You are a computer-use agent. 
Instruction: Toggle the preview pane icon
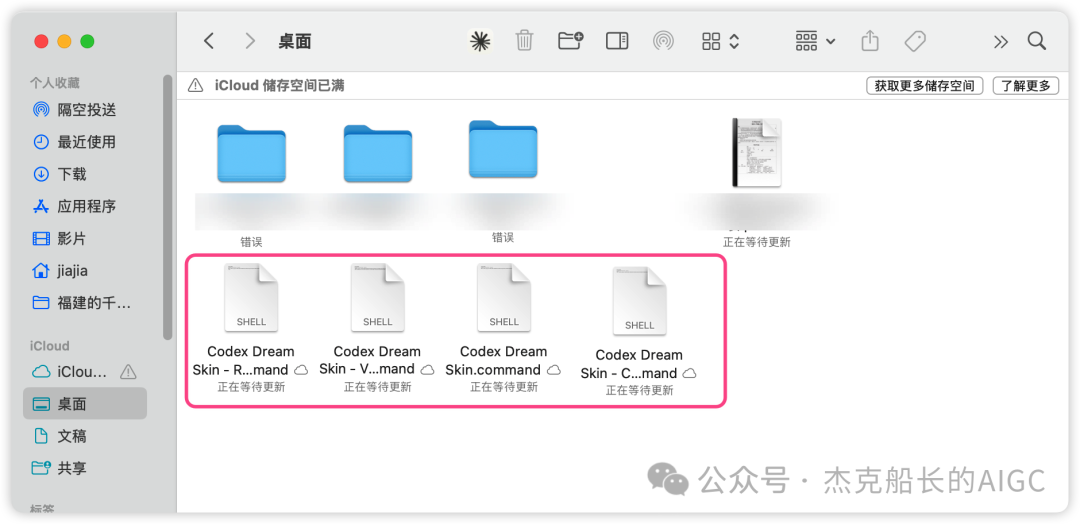click(x=617, y=41)
